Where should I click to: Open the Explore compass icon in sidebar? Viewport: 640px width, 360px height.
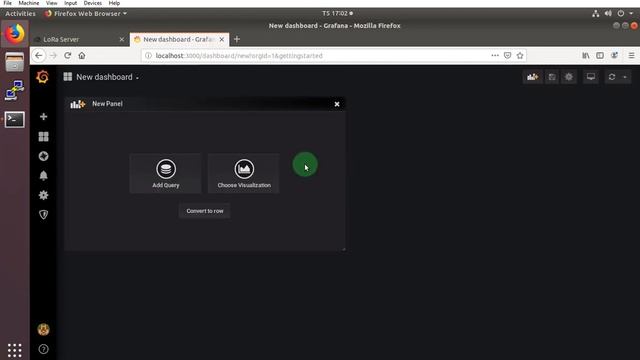pos(43,156)
